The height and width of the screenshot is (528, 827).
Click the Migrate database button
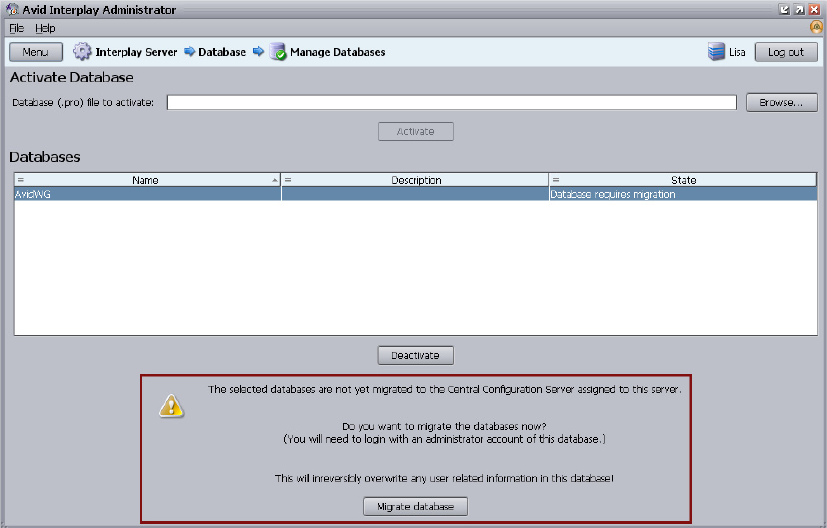pyautogui.click(x=416, y=506)
